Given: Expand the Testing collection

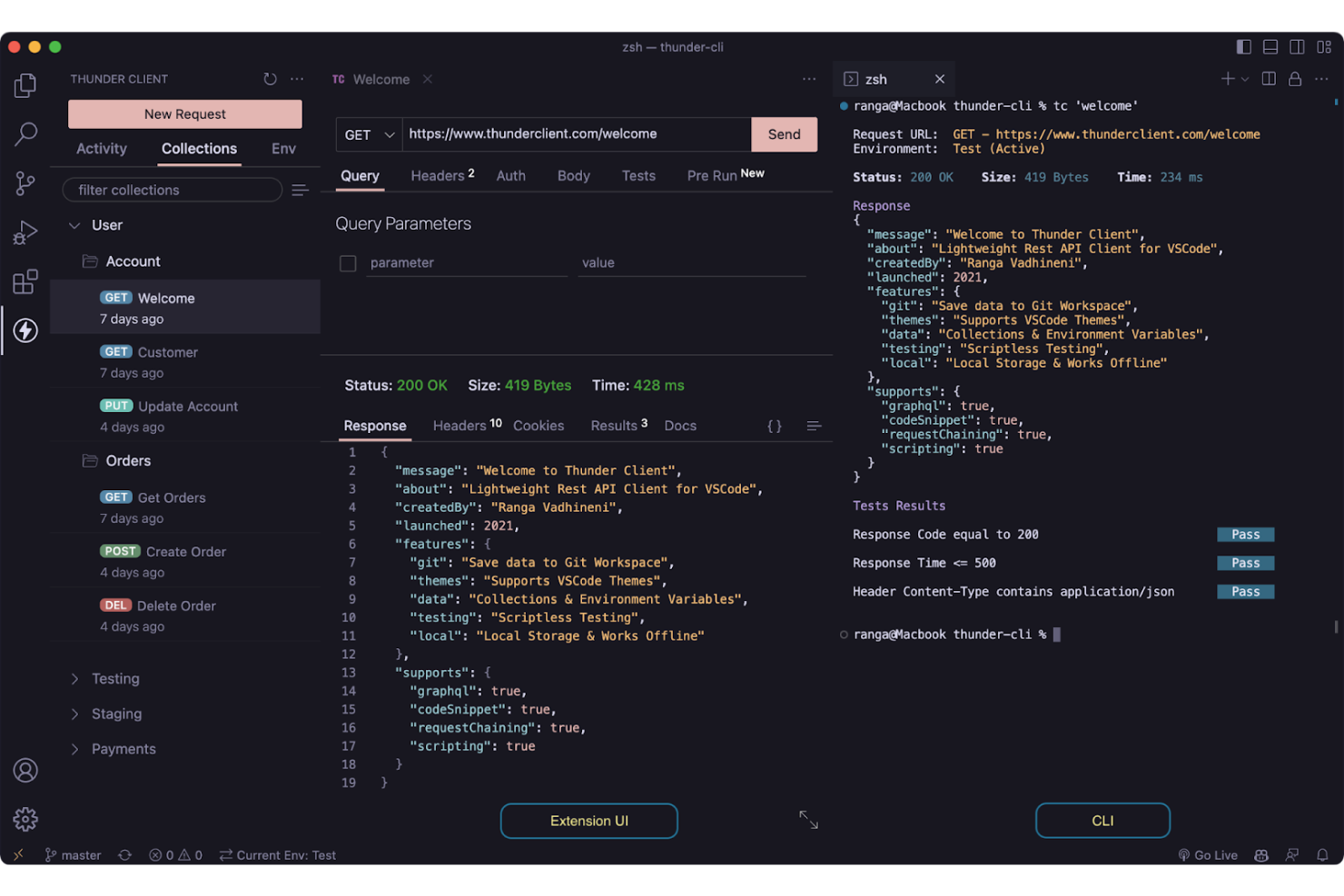Looking at the screenshot, I should (74, 679).
